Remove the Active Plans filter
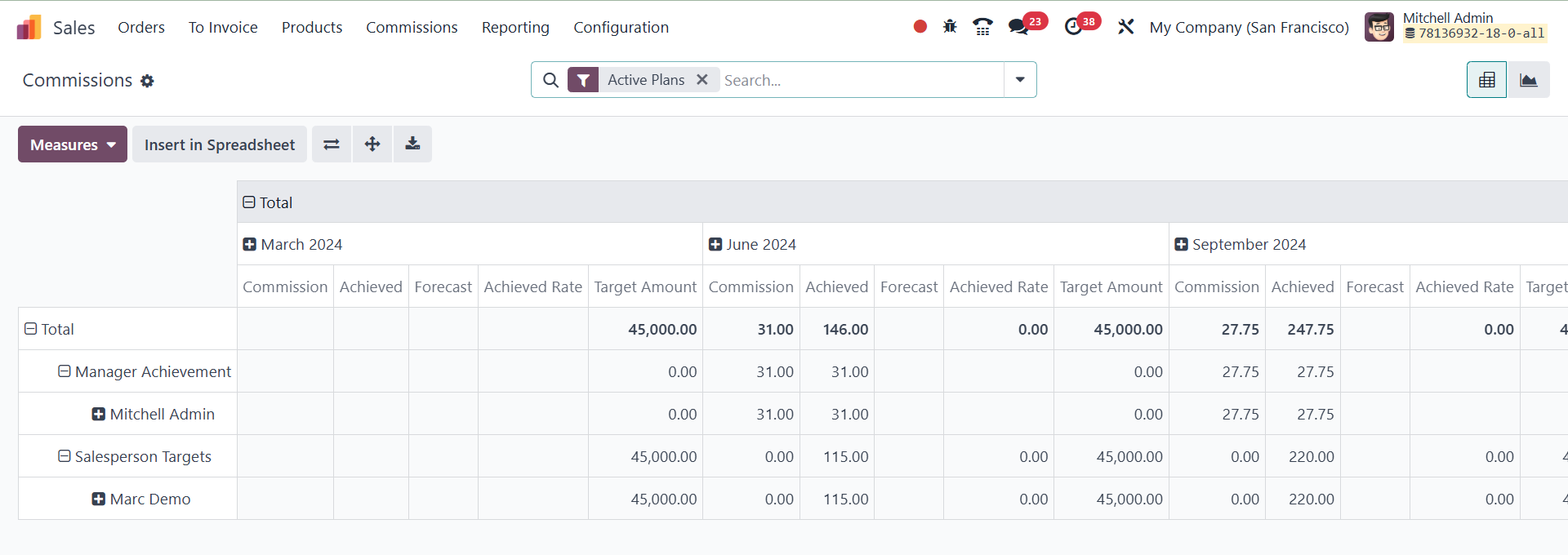The height and width of the screenshot is (555, 1568). tap(702, 80)
